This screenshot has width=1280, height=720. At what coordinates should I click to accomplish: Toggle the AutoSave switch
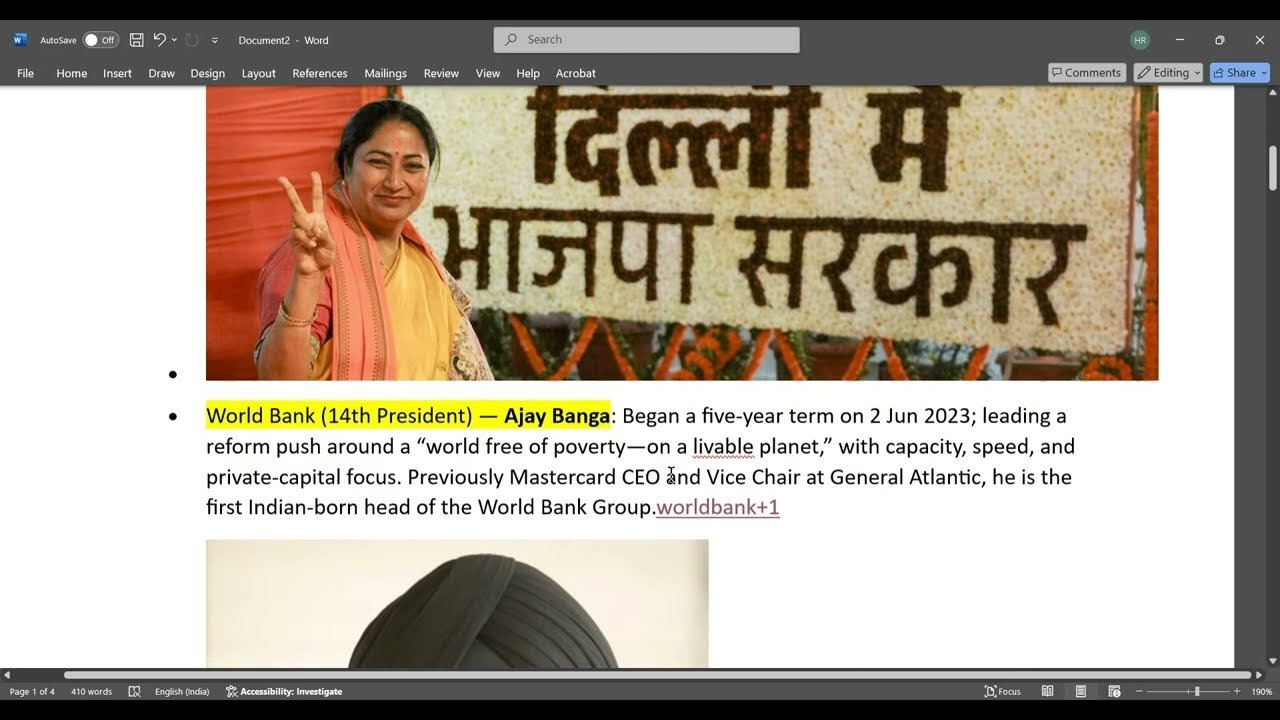pos(100,40)
